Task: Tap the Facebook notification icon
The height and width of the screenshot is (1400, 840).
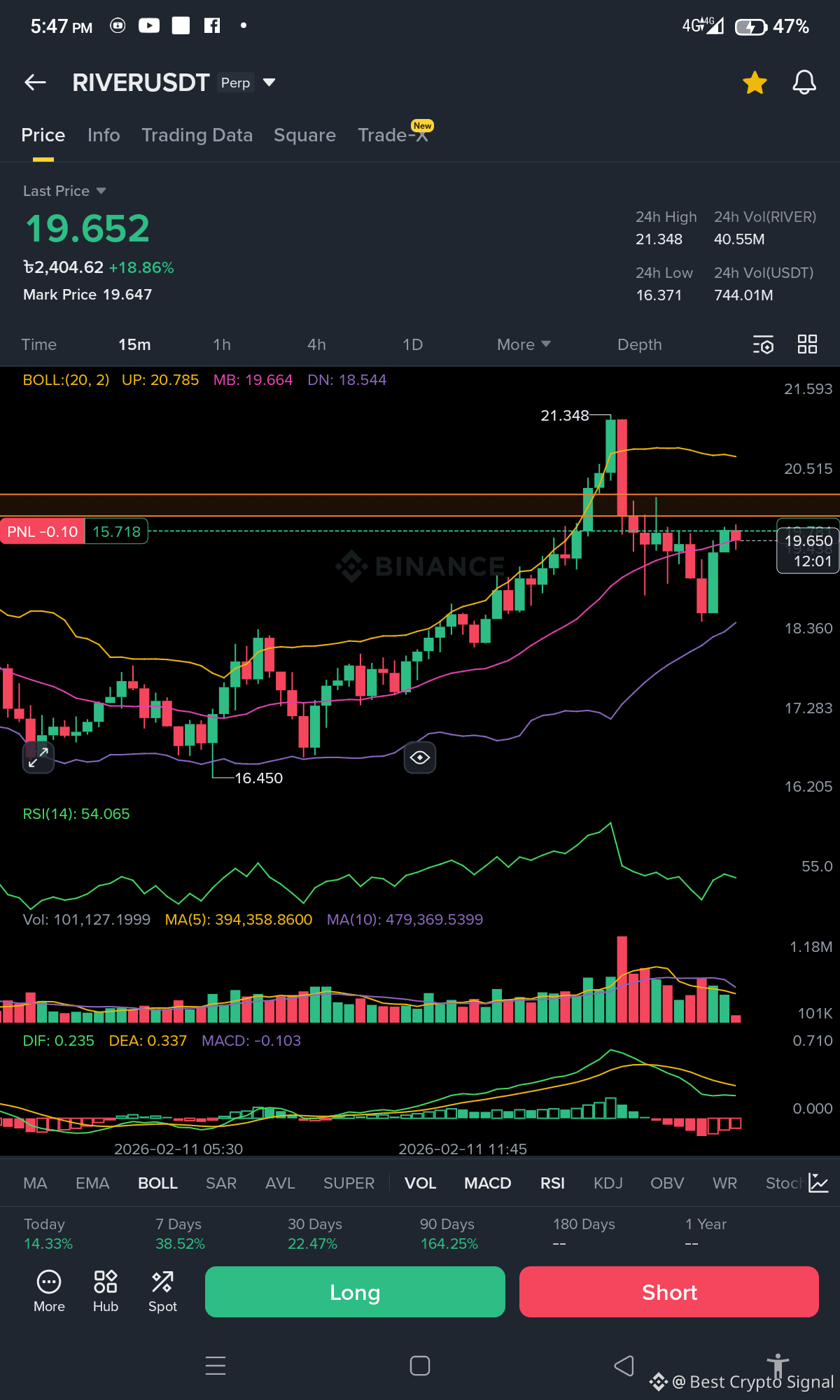Action: (212, 26)
